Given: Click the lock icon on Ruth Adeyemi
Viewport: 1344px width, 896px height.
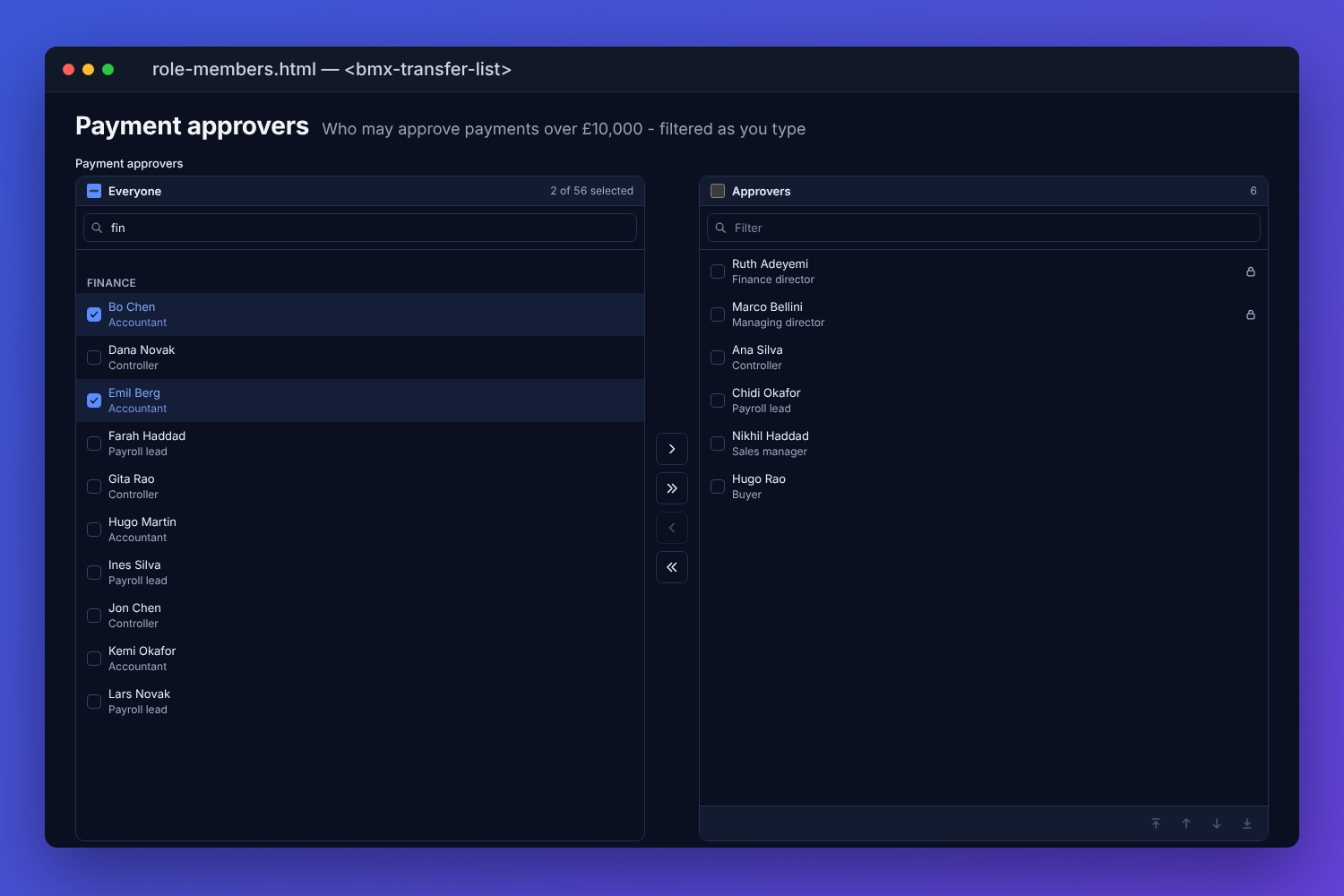Looking at the screenshot, I should [1251, 271].
